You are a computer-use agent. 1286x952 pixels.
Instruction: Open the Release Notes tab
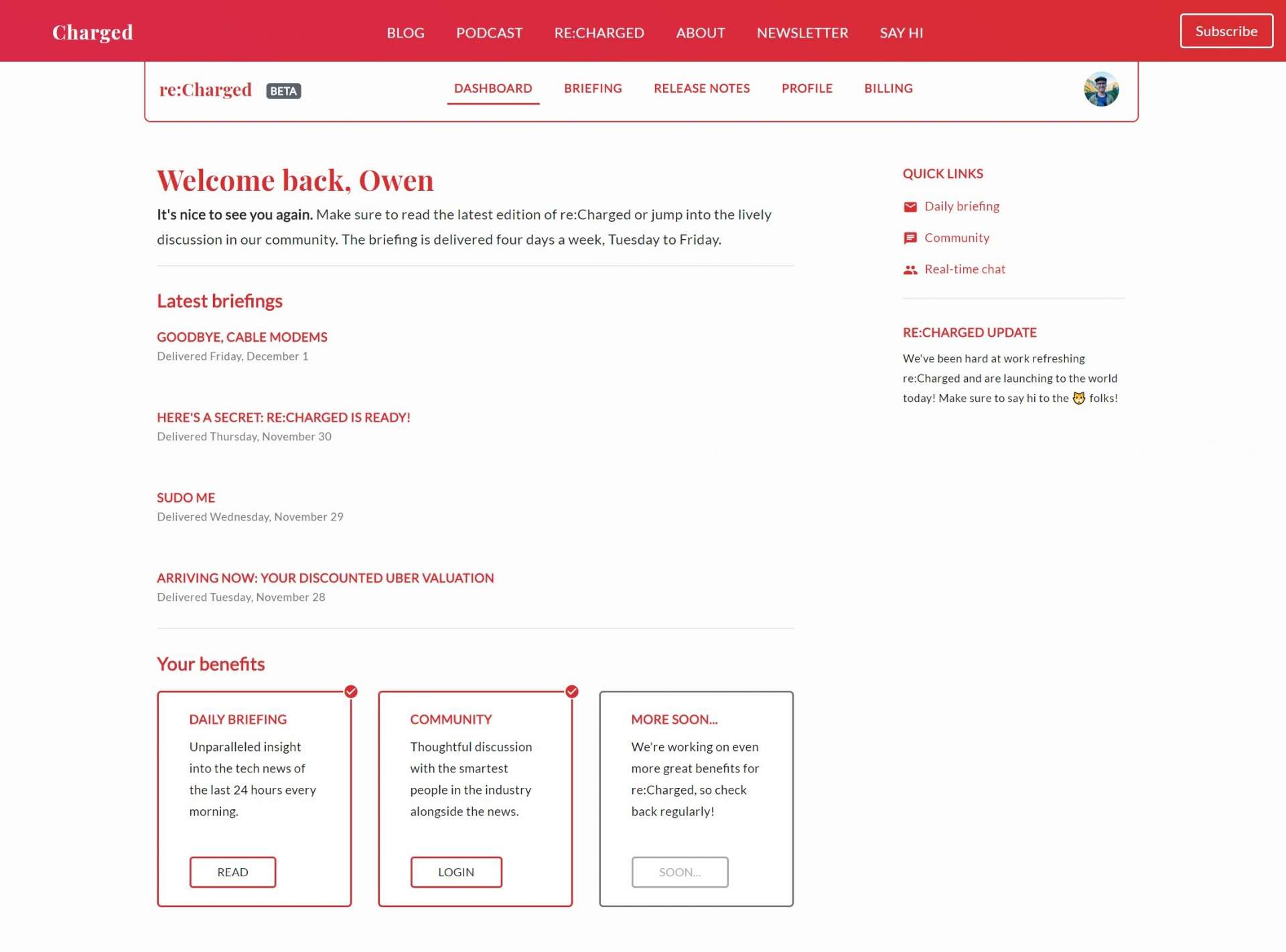click(701, 88)
